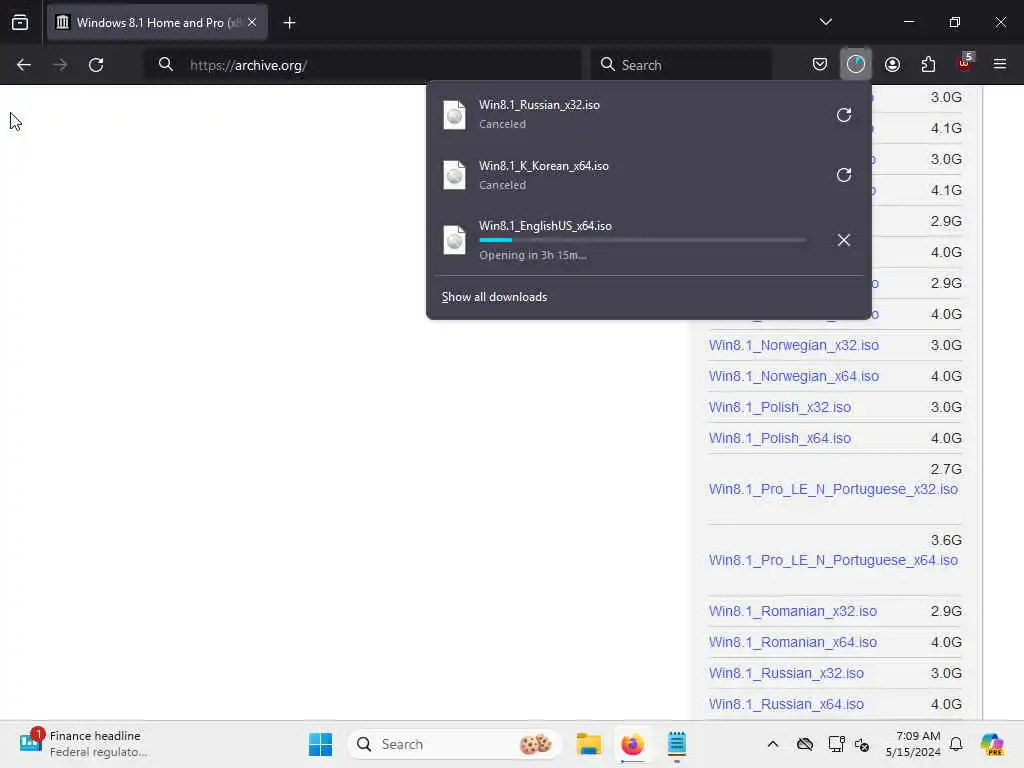Show hidden system tray icons
Screen dimensions: 1024x768
coord(773,744)
